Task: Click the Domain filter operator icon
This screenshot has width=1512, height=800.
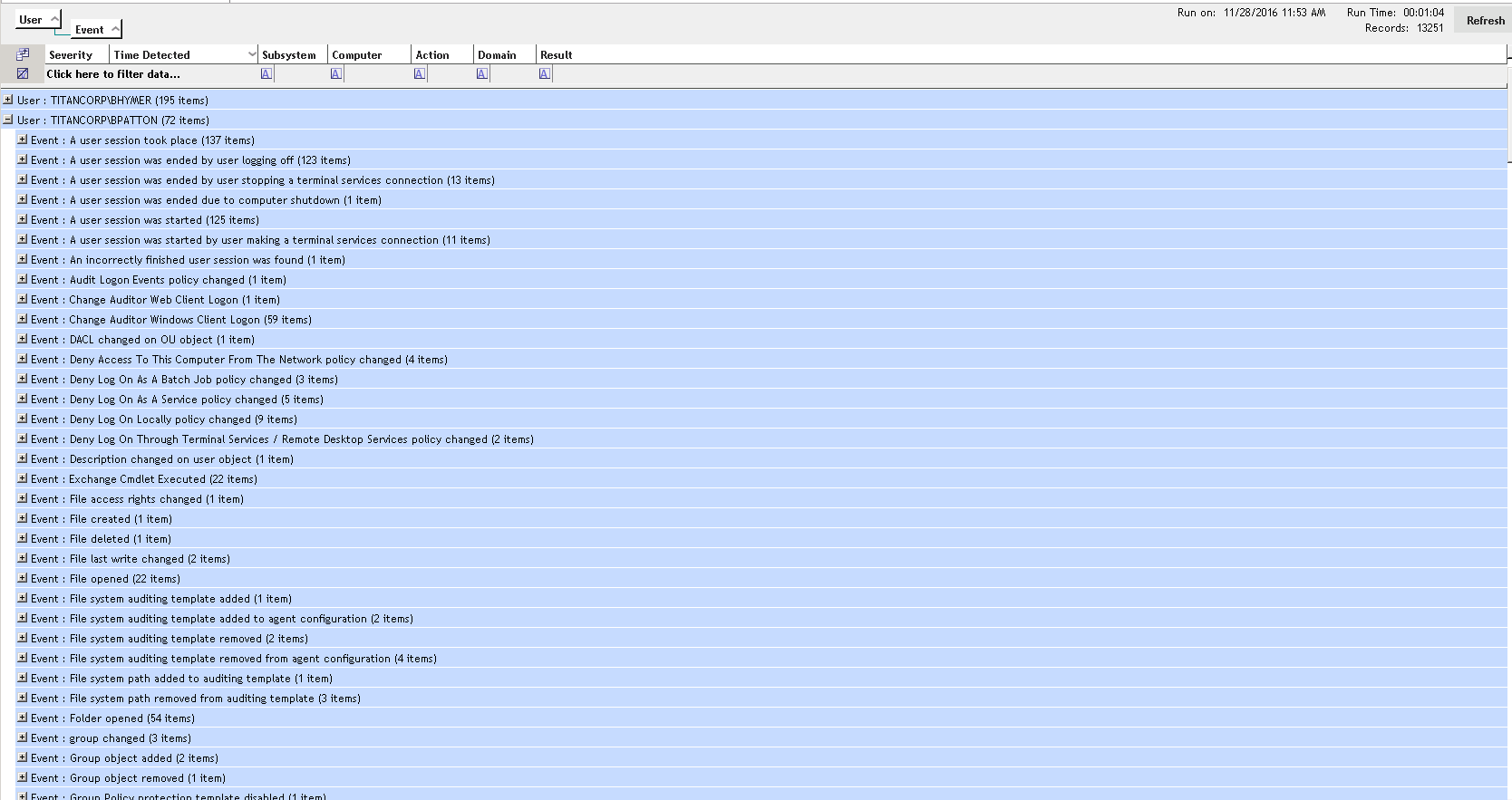Action: [481, 74]
